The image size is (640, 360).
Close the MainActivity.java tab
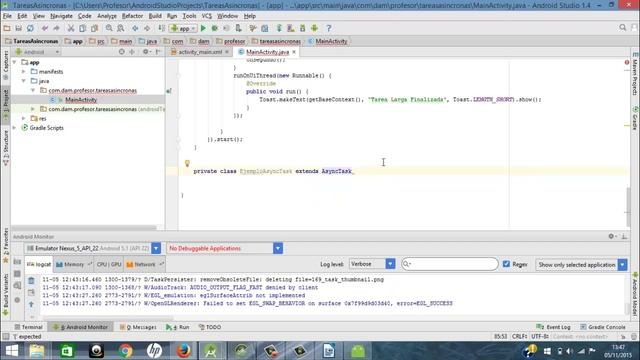tap(294, 52)
